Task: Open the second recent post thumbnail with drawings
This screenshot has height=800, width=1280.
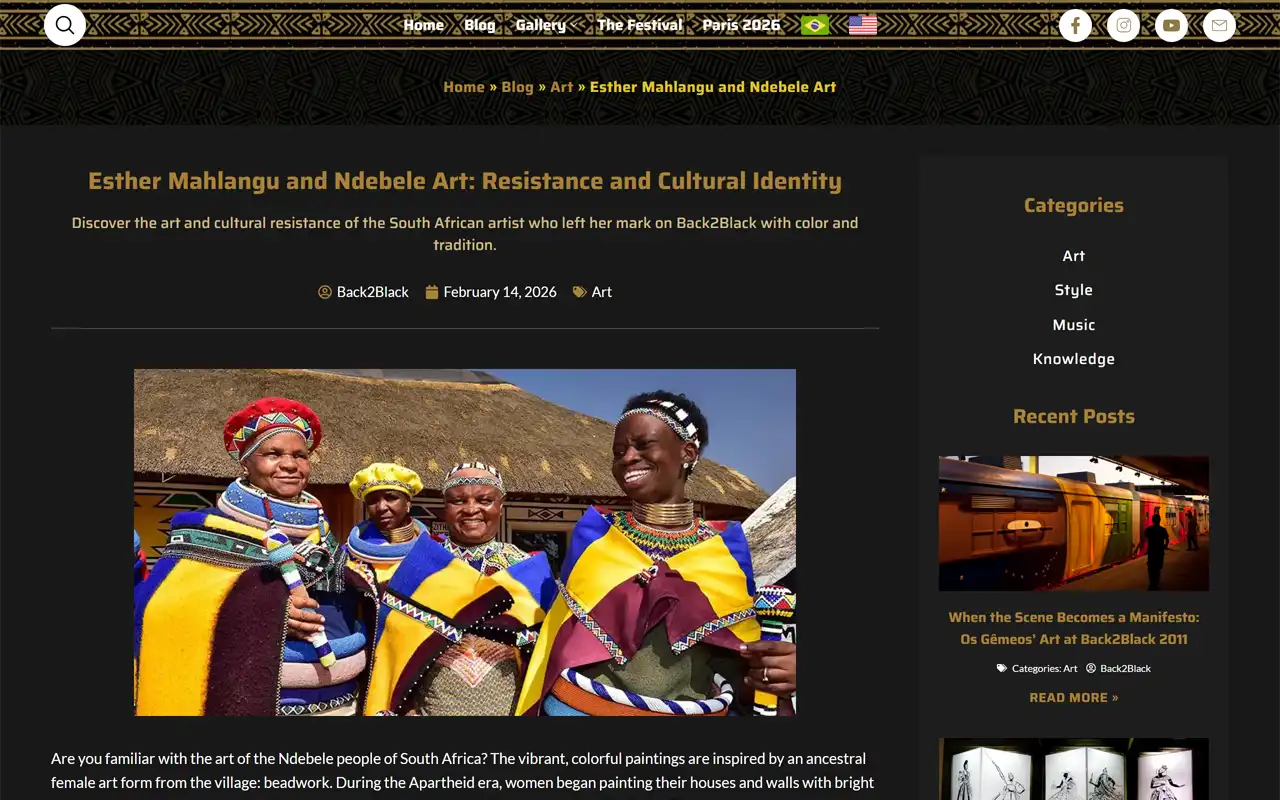Action: pos(1074,769)
